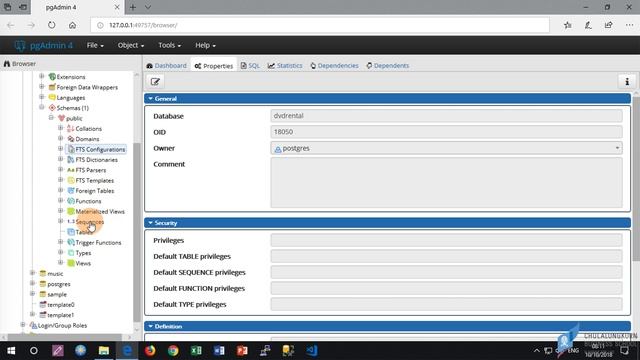Click the public schema icon
The image size is (640, 360).
[x=61, y=118]
